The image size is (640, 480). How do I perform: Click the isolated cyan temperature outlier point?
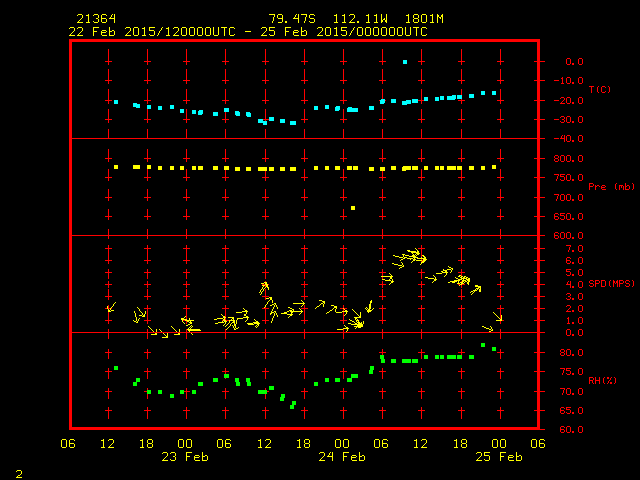pyautogui.click(x=405, y=62)
